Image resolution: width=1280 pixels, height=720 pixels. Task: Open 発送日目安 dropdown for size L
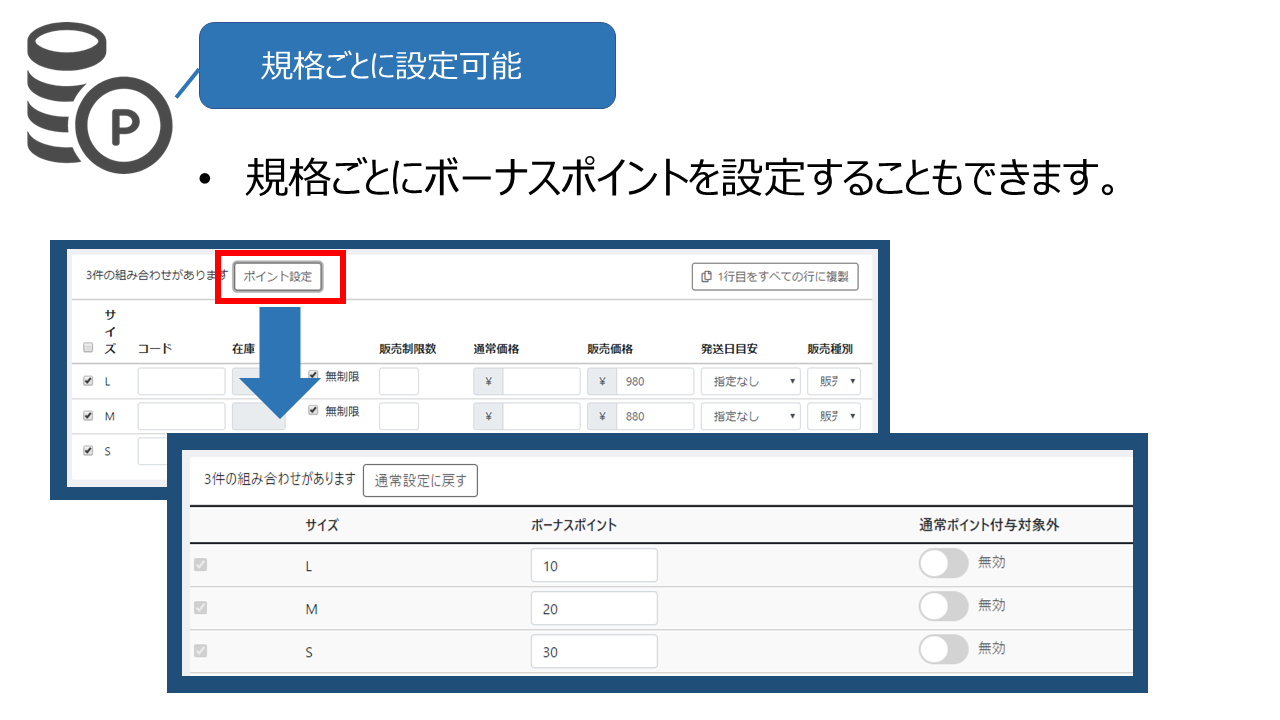751,381
